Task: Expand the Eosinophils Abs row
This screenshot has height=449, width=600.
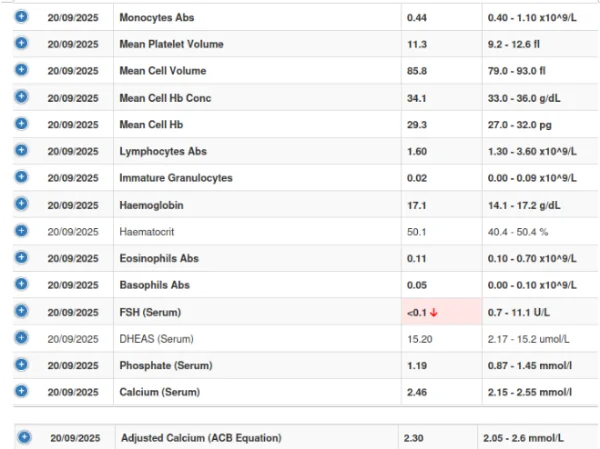Action: [x=22, y=257]
